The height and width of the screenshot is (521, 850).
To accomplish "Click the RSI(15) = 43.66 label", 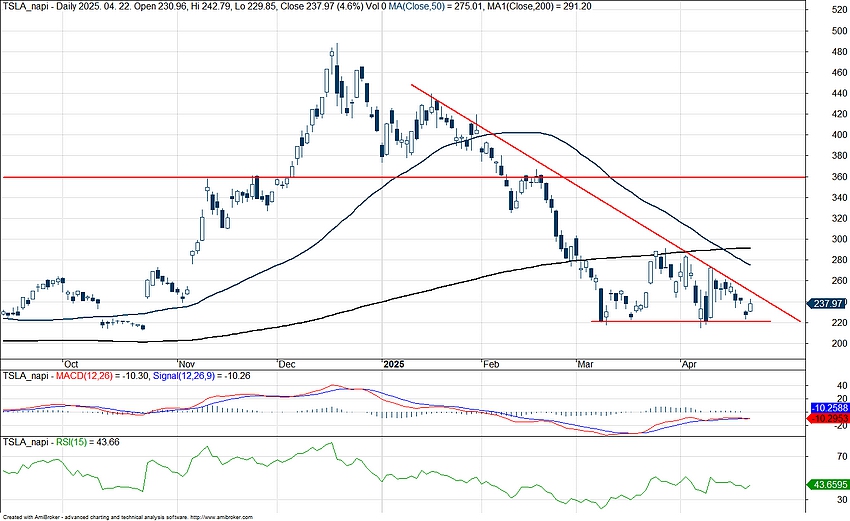I will coord(88,442).
